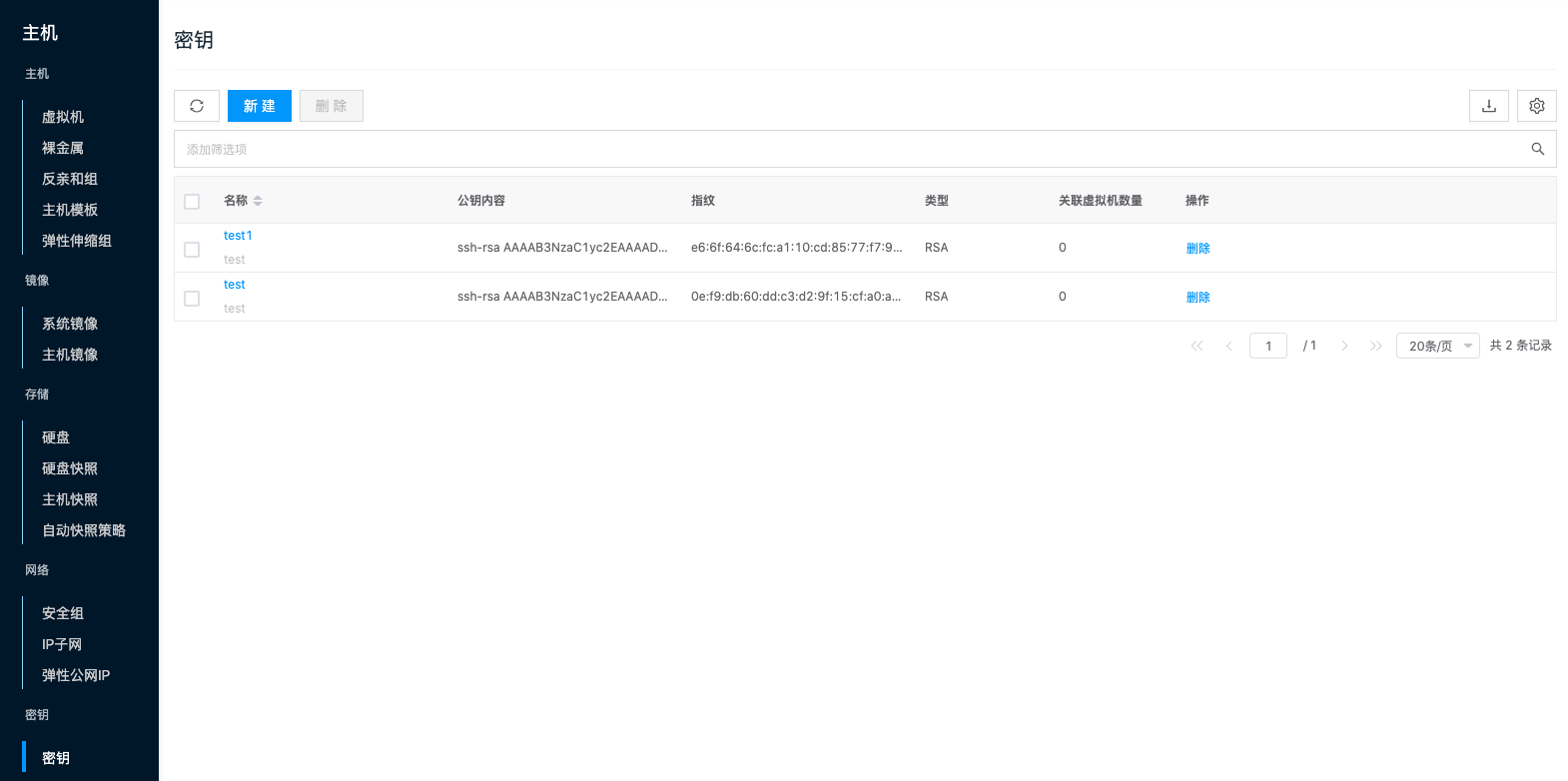Navigate to 安全组 in sidebar
This screenshot has width=1568, height=781.
click(x=63, y=613)
